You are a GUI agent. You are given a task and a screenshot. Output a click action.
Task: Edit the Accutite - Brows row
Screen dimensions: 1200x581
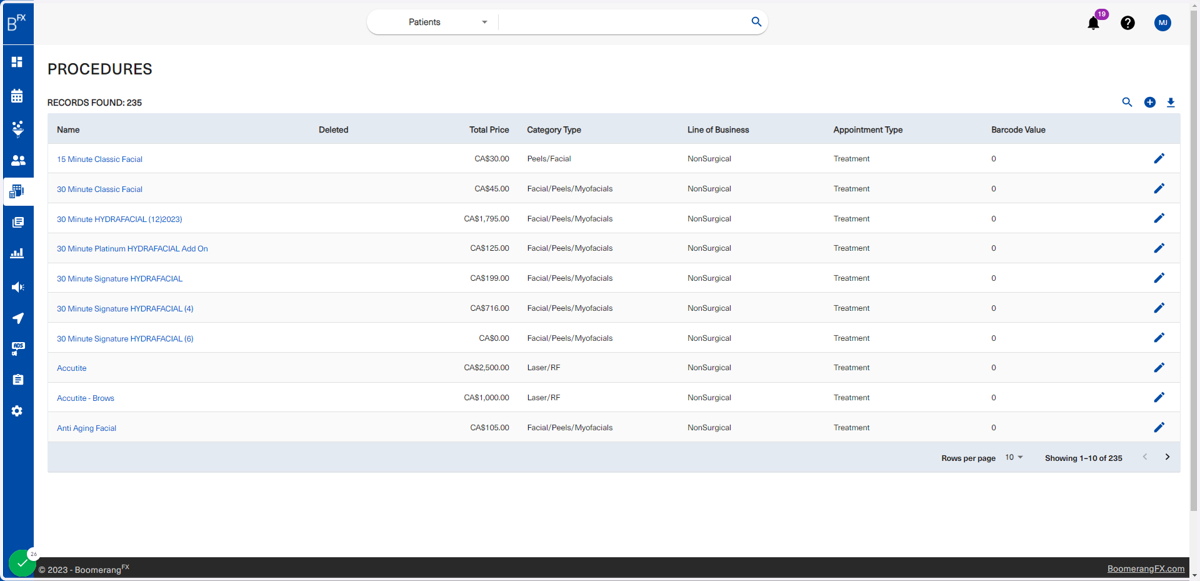(x=1159, y=397)
